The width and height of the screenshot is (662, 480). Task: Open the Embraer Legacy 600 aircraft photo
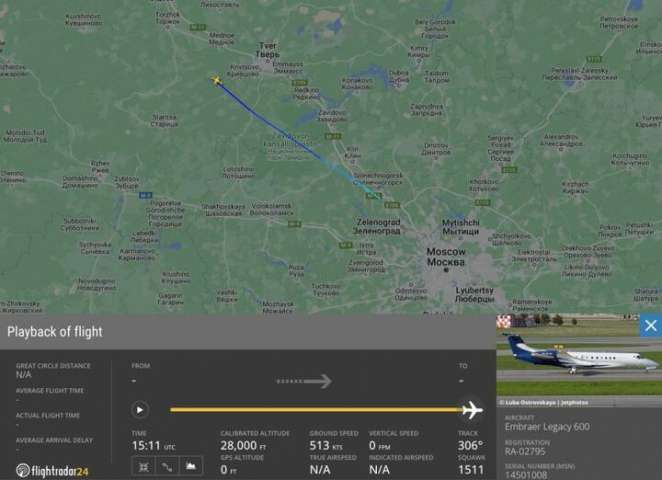579,355
